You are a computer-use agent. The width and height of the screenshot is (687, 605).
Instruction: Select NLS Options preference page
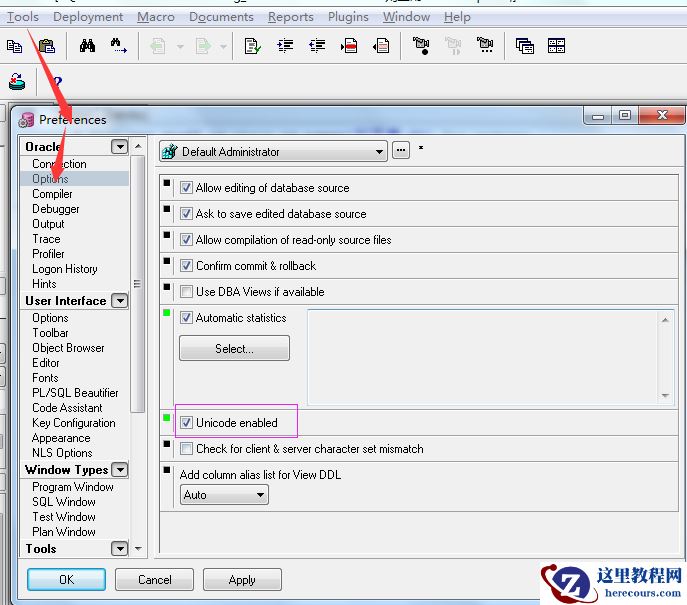click(62, 453)
